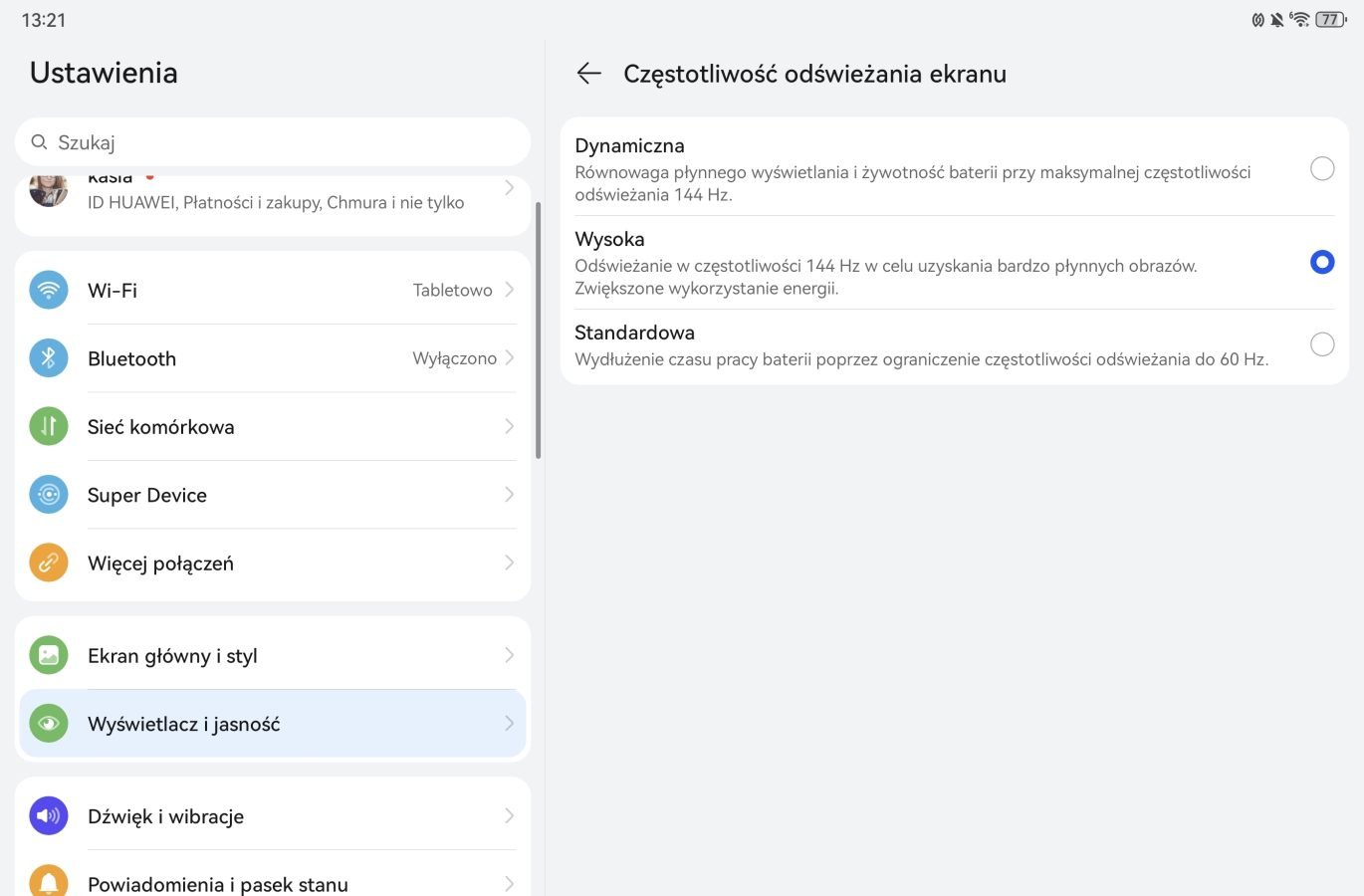Open chevron on Więcej połączeń row

coord(509,562)
